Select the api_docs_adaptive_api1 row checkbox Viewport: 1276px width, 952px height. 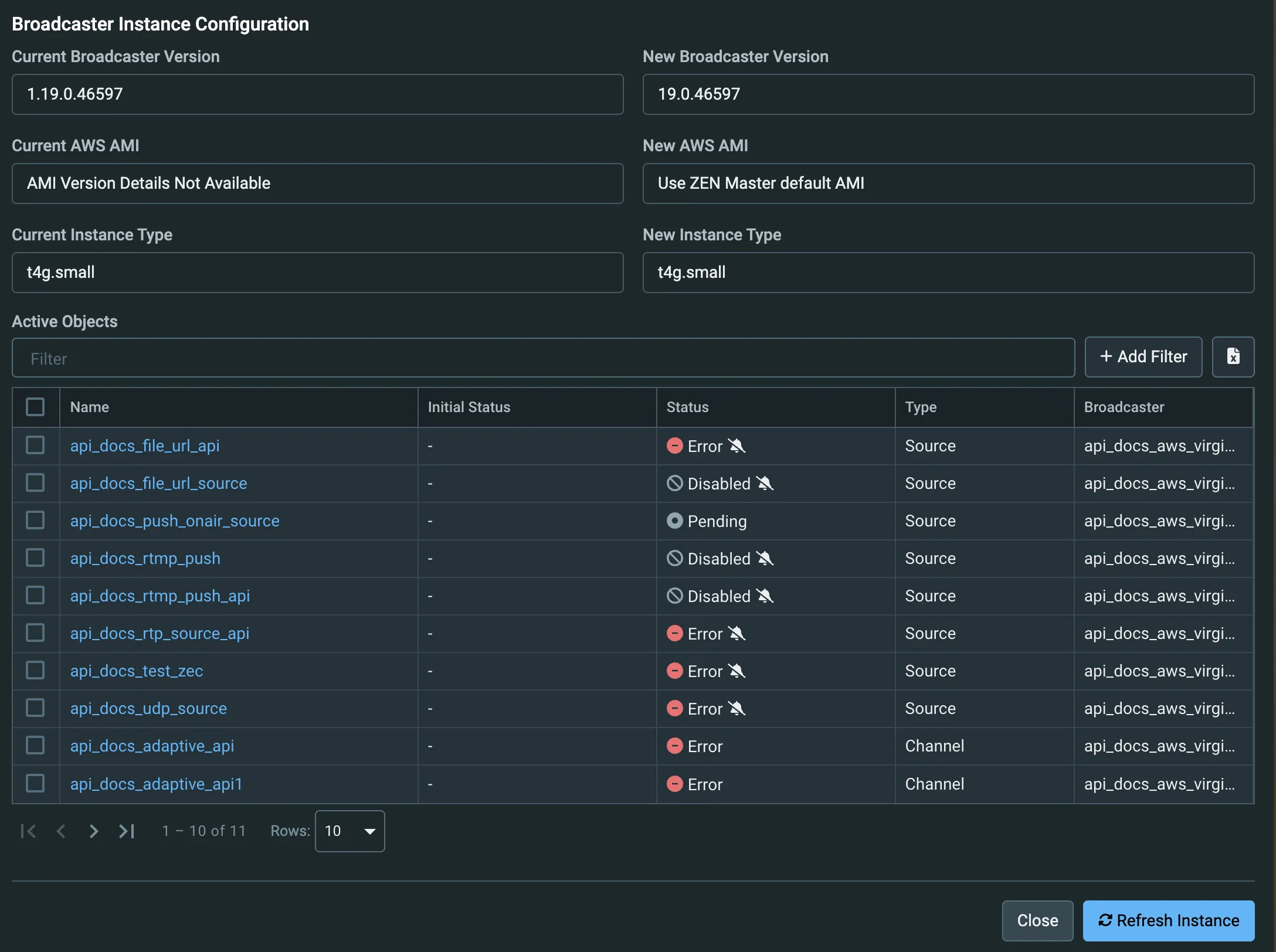click(35, 783)
